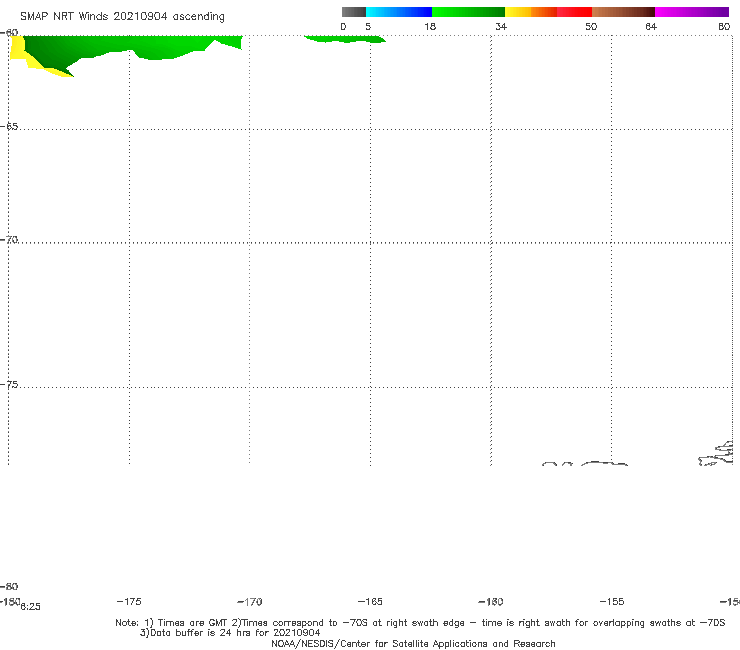Click the color bar label 18
This screenshot has height=650, width=740.
click(430, 27)
